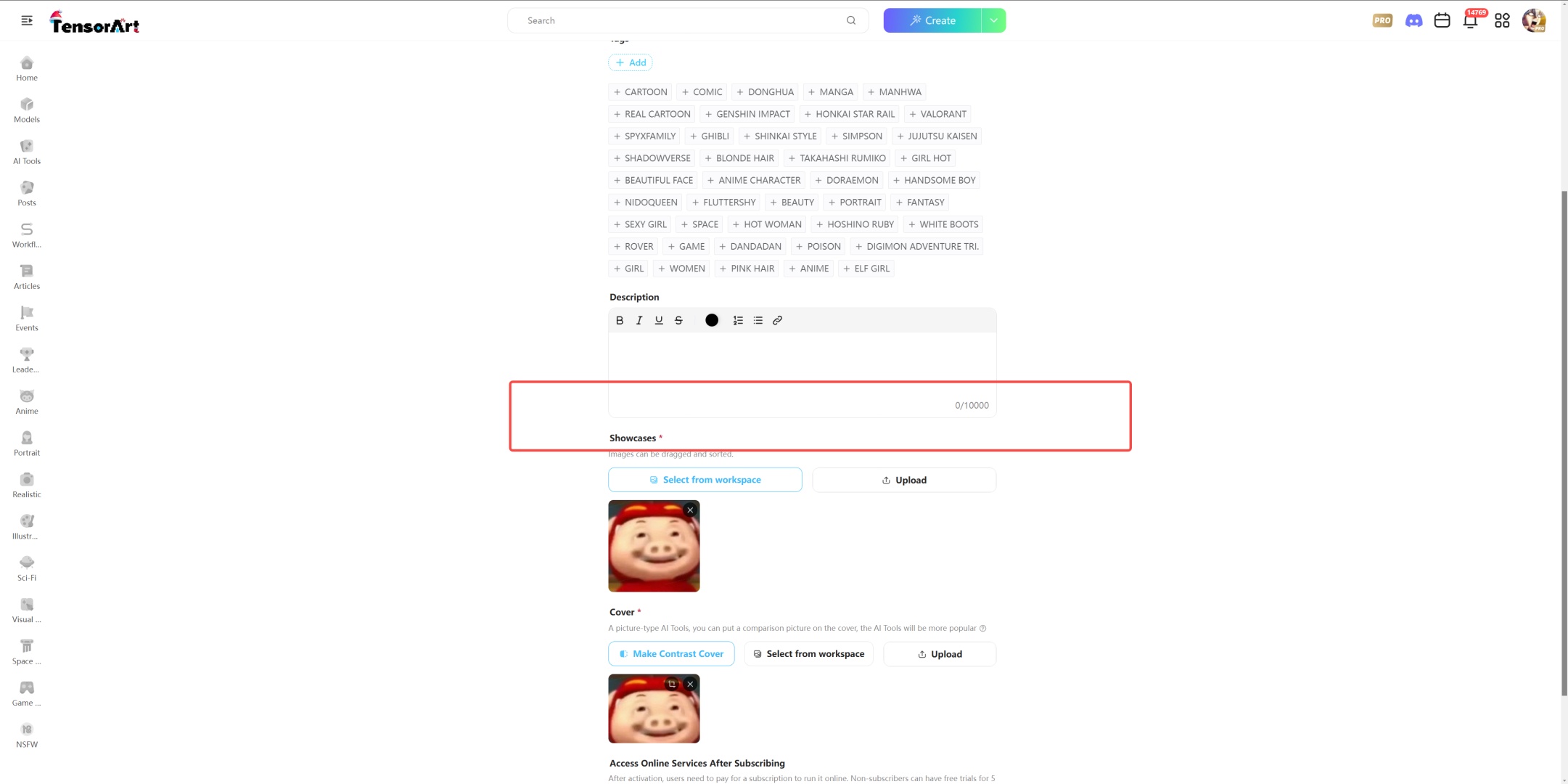Open AI Tools in sidebar
This screenshot has height=784, width=1568.
click(x=27, y=152)
